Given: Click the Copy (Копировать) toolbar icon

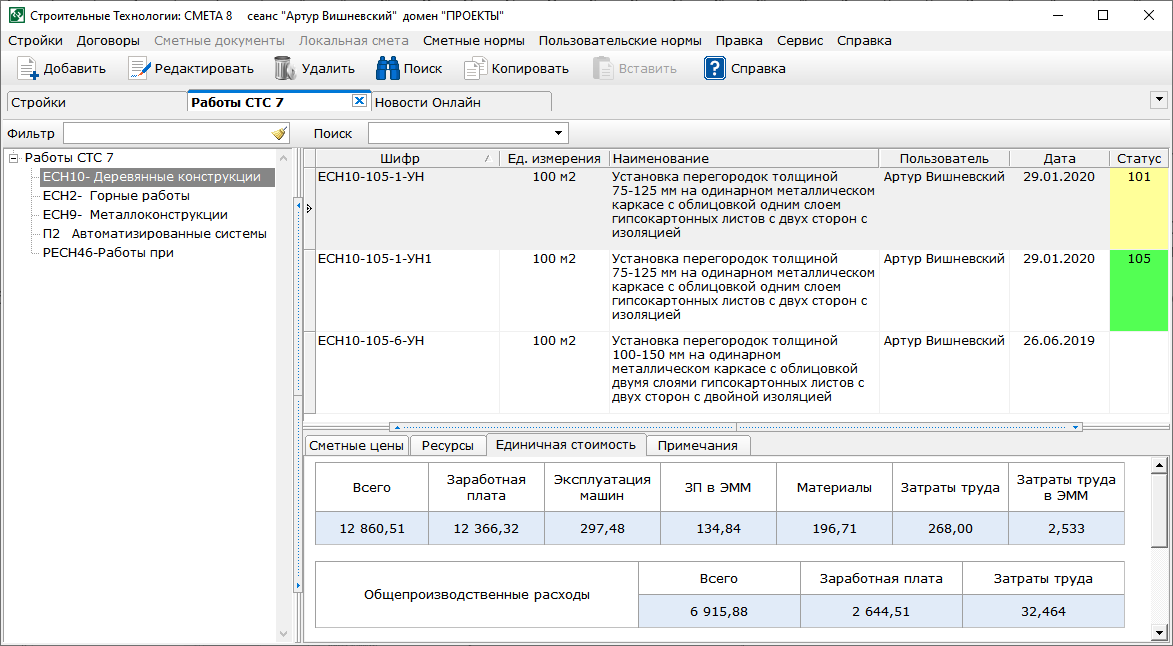Looking at the screenshot, I should tap(474, 69).
